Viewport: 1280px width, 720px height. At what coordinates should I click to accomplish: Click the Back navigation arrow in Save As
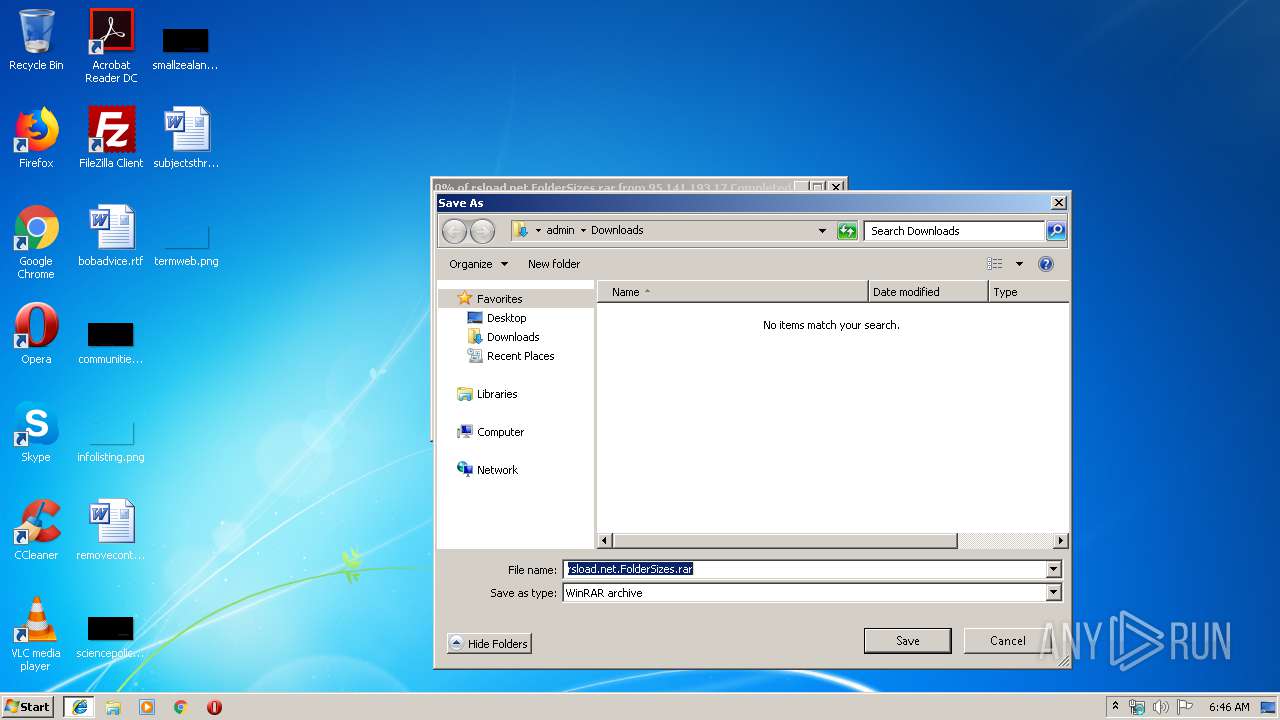[x=454, y=231]
